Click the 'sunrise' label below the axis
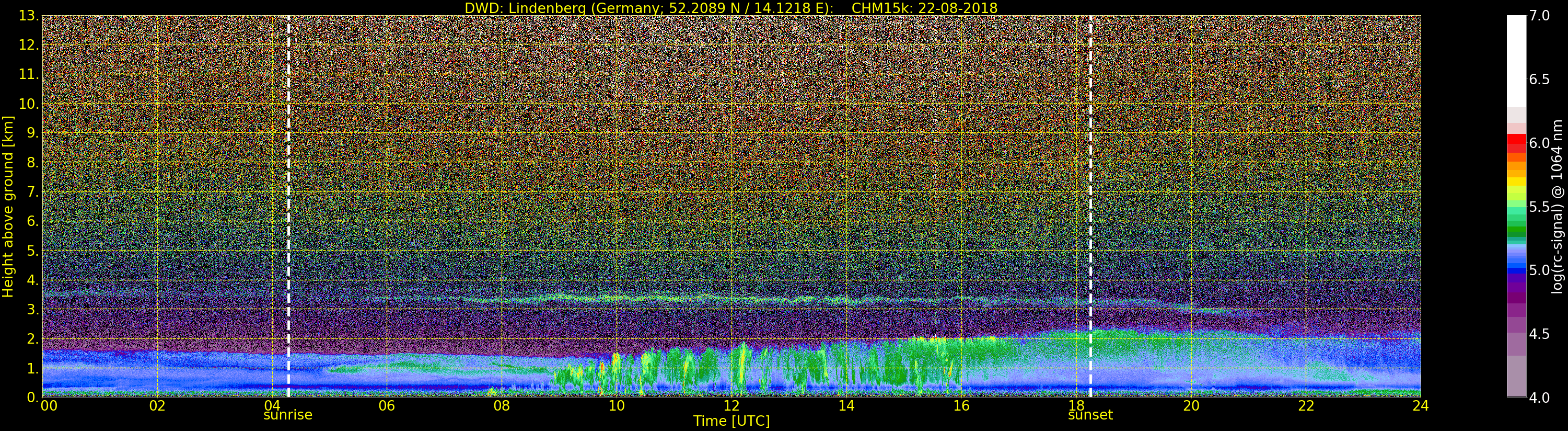The image size is (1568, 431). click(x=287, y=415)
